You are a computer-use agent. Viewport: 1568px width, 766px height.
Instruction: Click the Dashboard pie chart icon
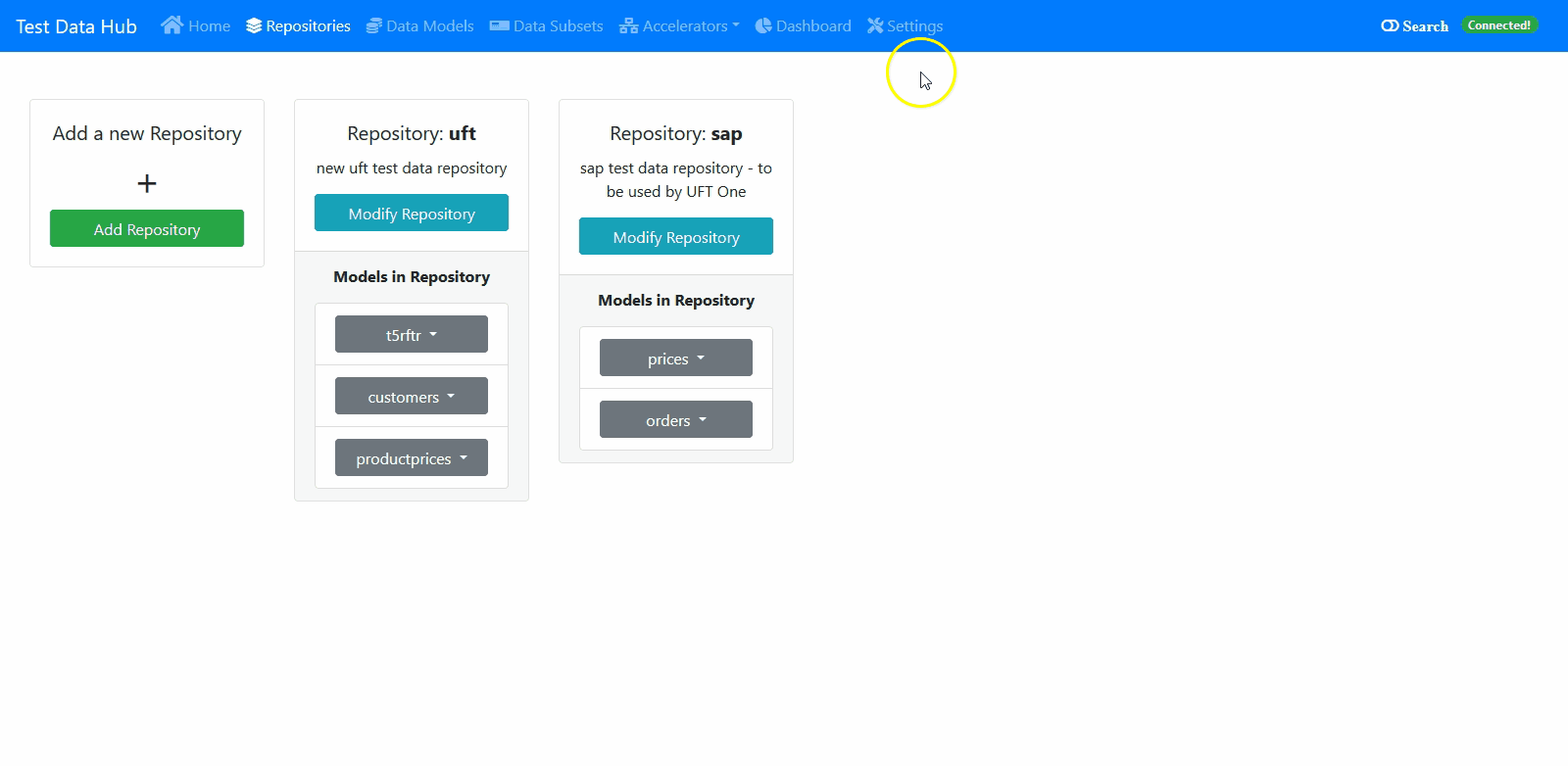coord(763,26)
